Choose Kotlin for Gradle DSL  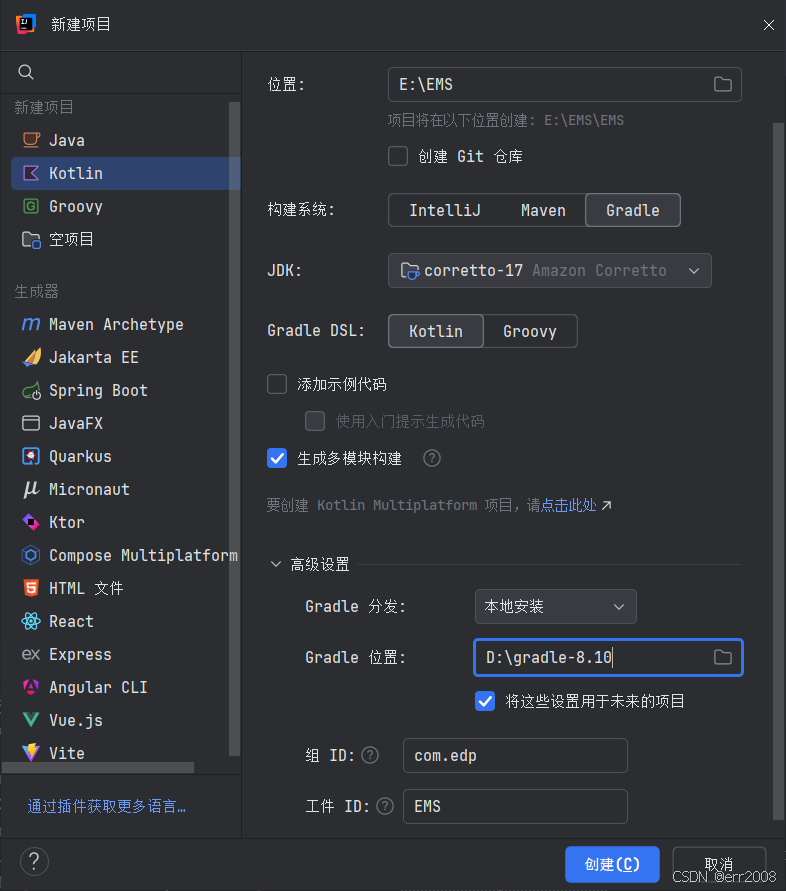(x=436, y=331)
